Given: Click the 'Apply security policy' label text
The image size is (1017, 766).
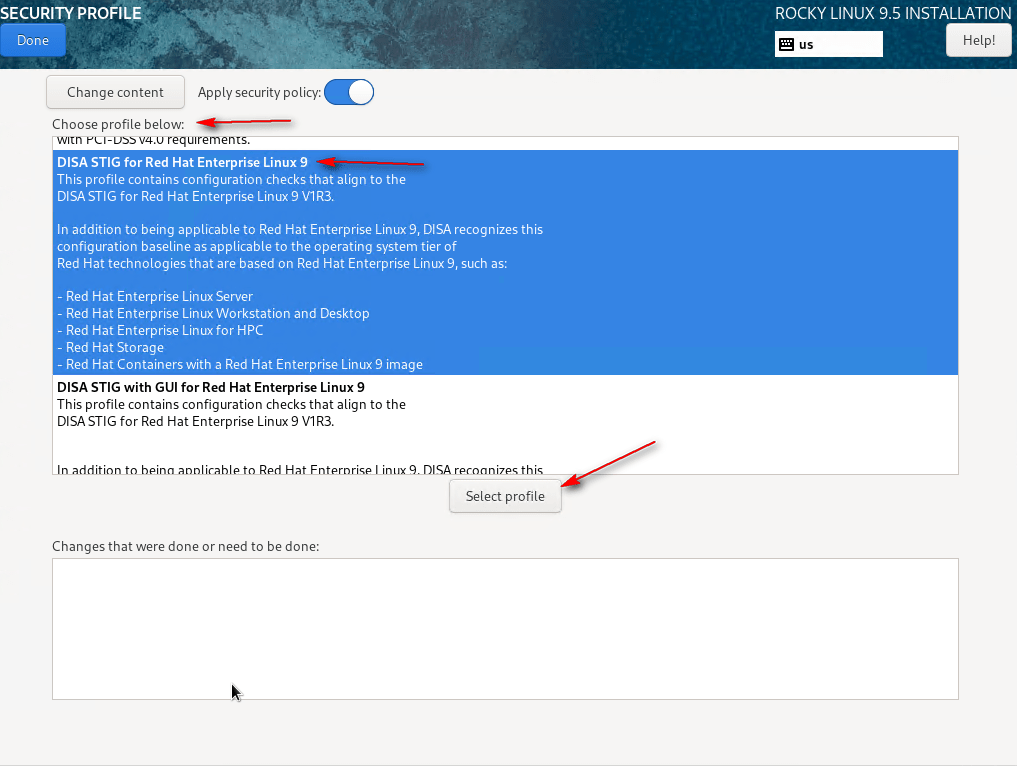Looking at the screenshot, I should 259,92.
